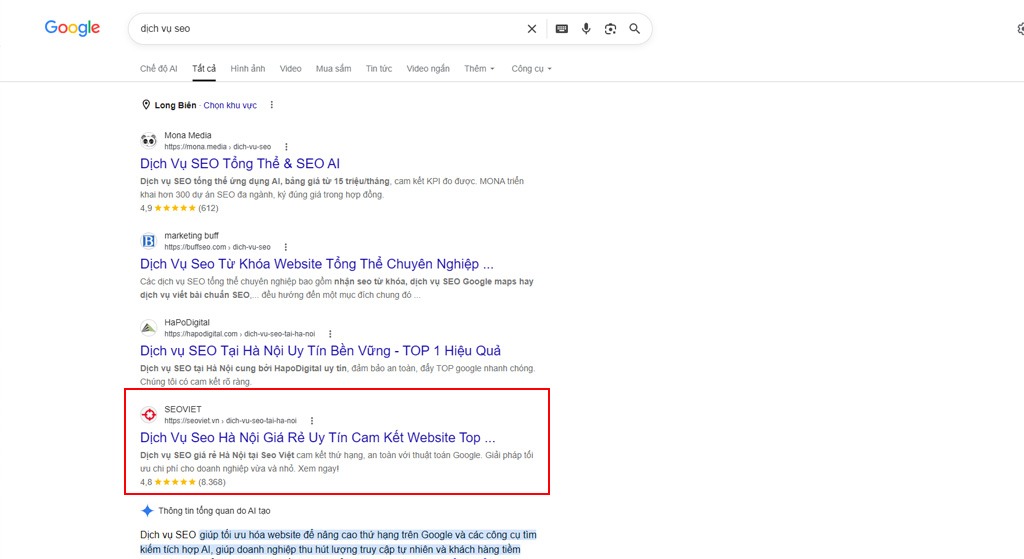Open the Tin tức tab

click(379, 69)
